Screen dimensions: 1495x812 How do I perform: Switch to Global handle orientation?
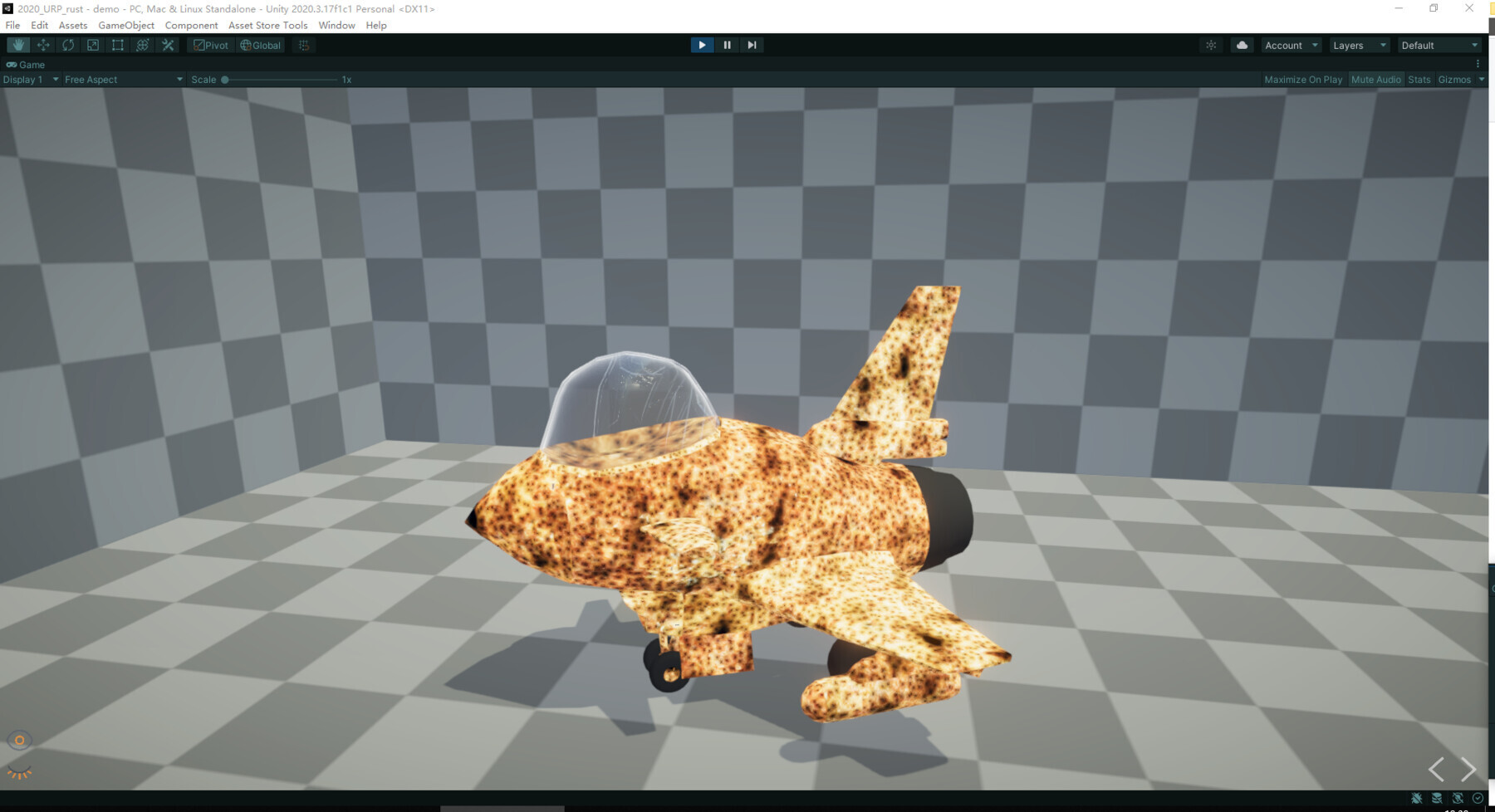(x=260, y=45)
